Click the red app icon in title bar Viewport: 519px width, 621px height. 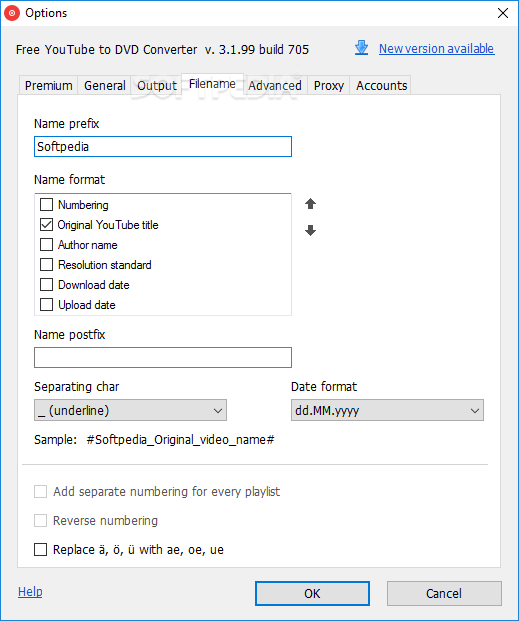12,13
